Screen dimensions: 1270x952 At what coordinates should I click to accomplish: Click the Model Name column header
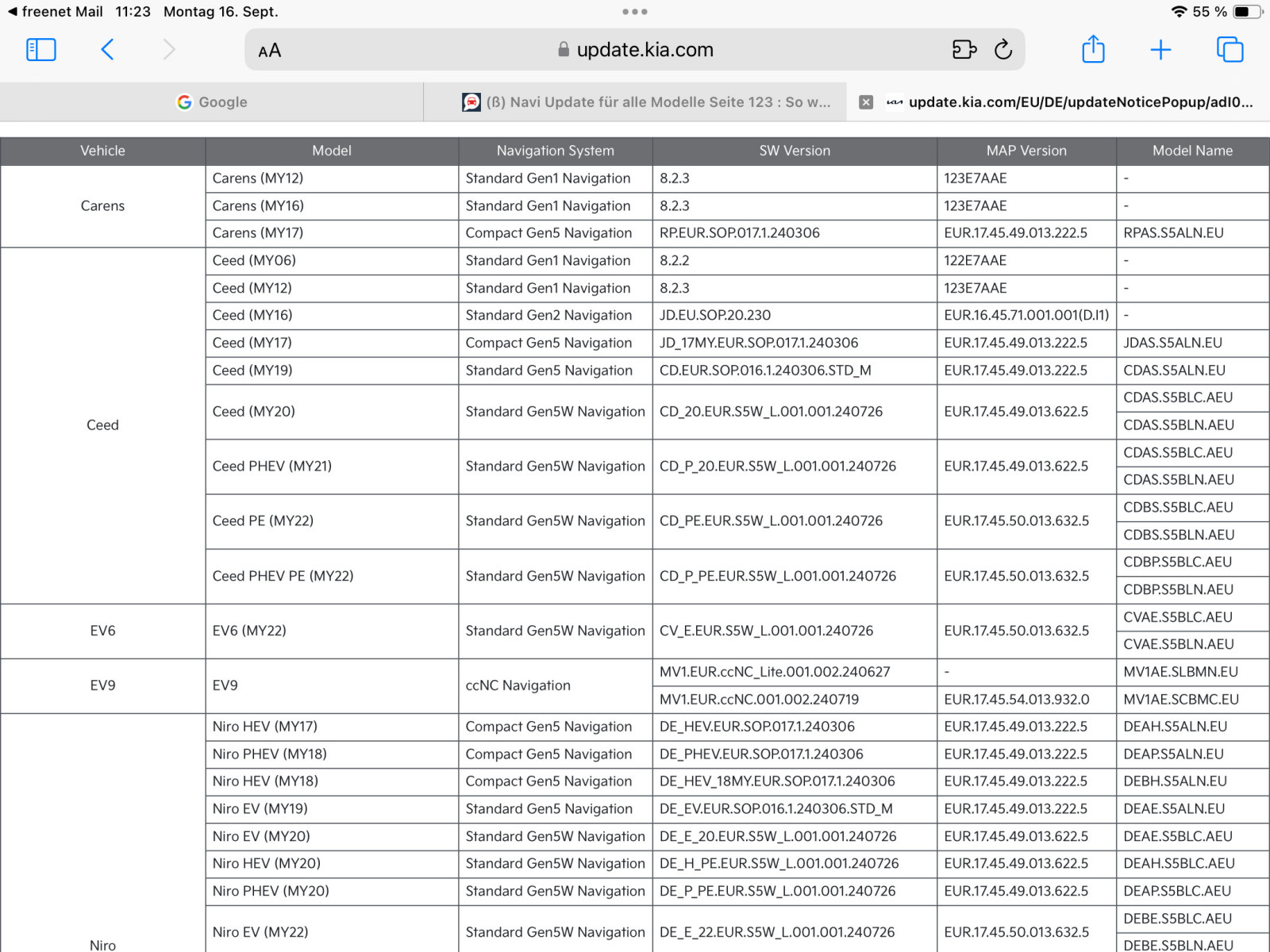pyautogui.click(x=1192, y=151)
